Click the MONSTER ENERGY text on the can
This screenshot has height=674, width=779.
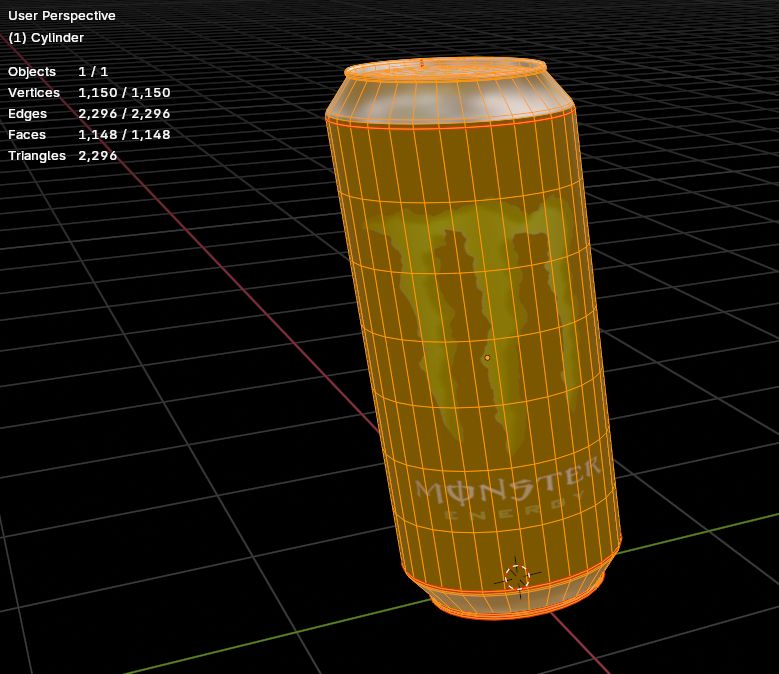point(508,491)
